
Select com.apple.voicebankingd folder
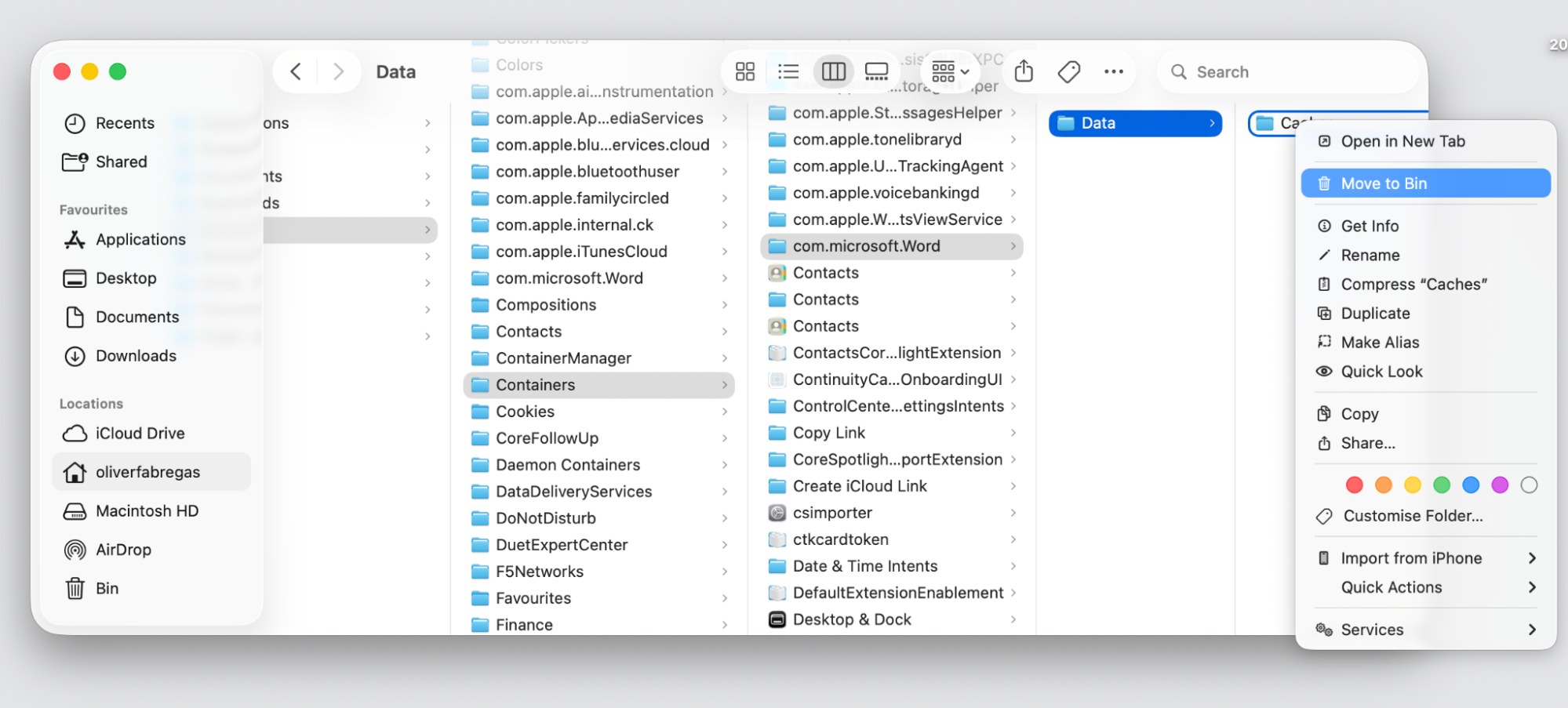coord(891,193)
